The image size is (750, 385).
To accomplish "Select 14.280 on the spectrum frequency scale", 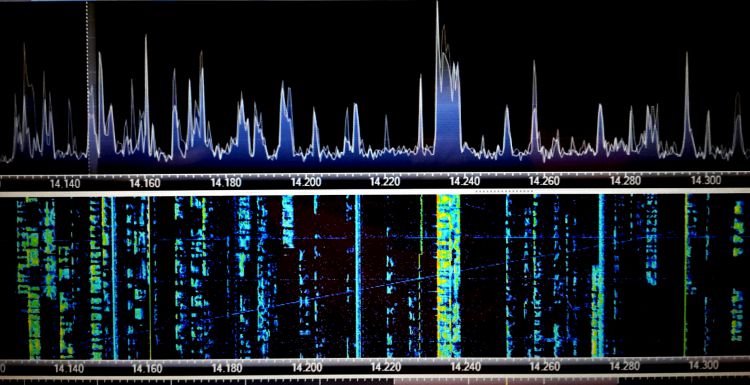I will (x=625, y=181).
